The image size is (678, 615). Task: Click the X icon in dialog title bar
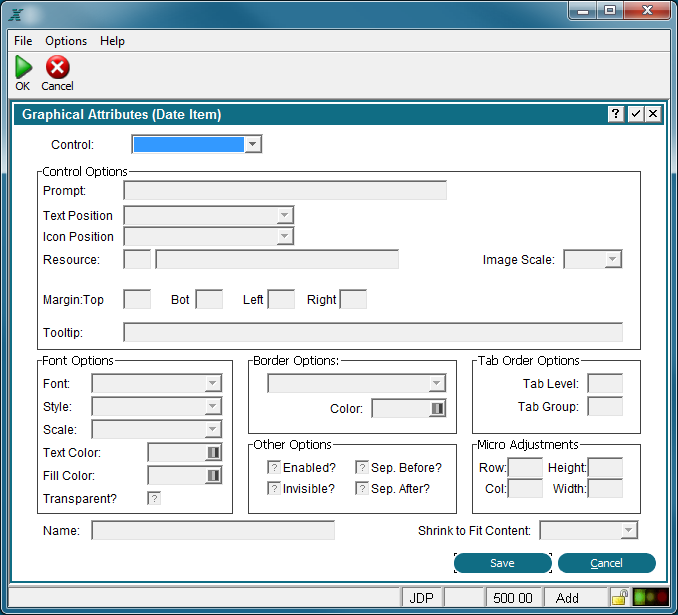(x=653, y=114)
